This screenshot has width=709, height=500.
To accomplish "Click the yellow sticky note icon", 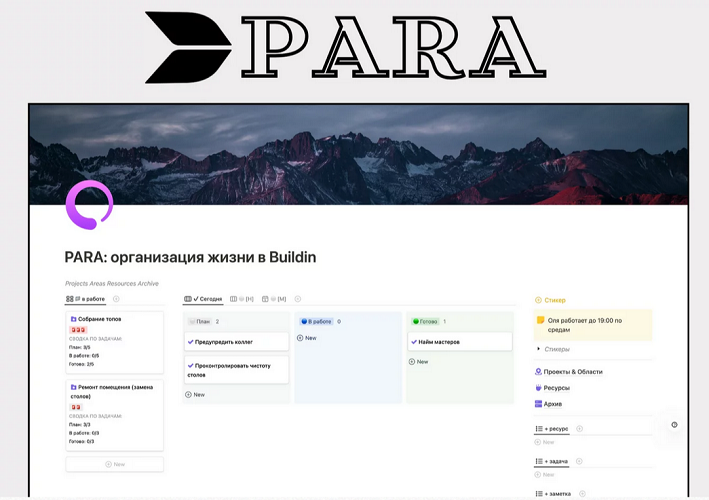I will coord(541,321).
